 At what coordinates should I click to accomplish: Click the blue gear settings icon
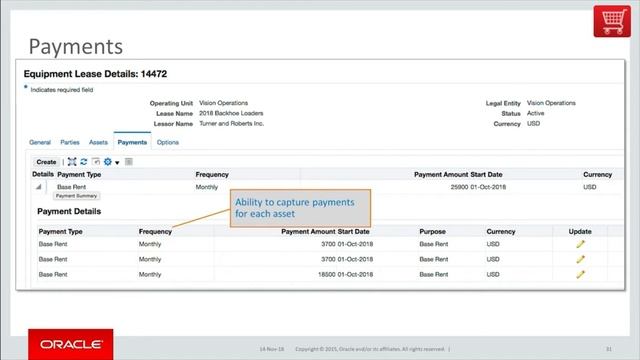108,162
